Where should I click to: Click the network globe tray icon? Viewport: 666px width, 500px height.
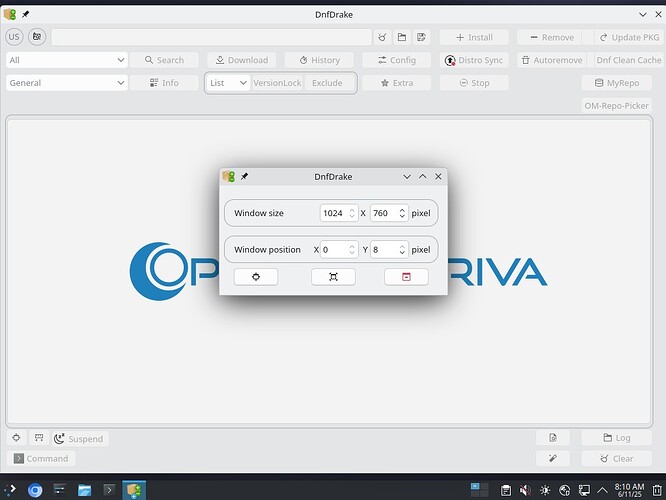pyautogui.click(x=564, y=491)
